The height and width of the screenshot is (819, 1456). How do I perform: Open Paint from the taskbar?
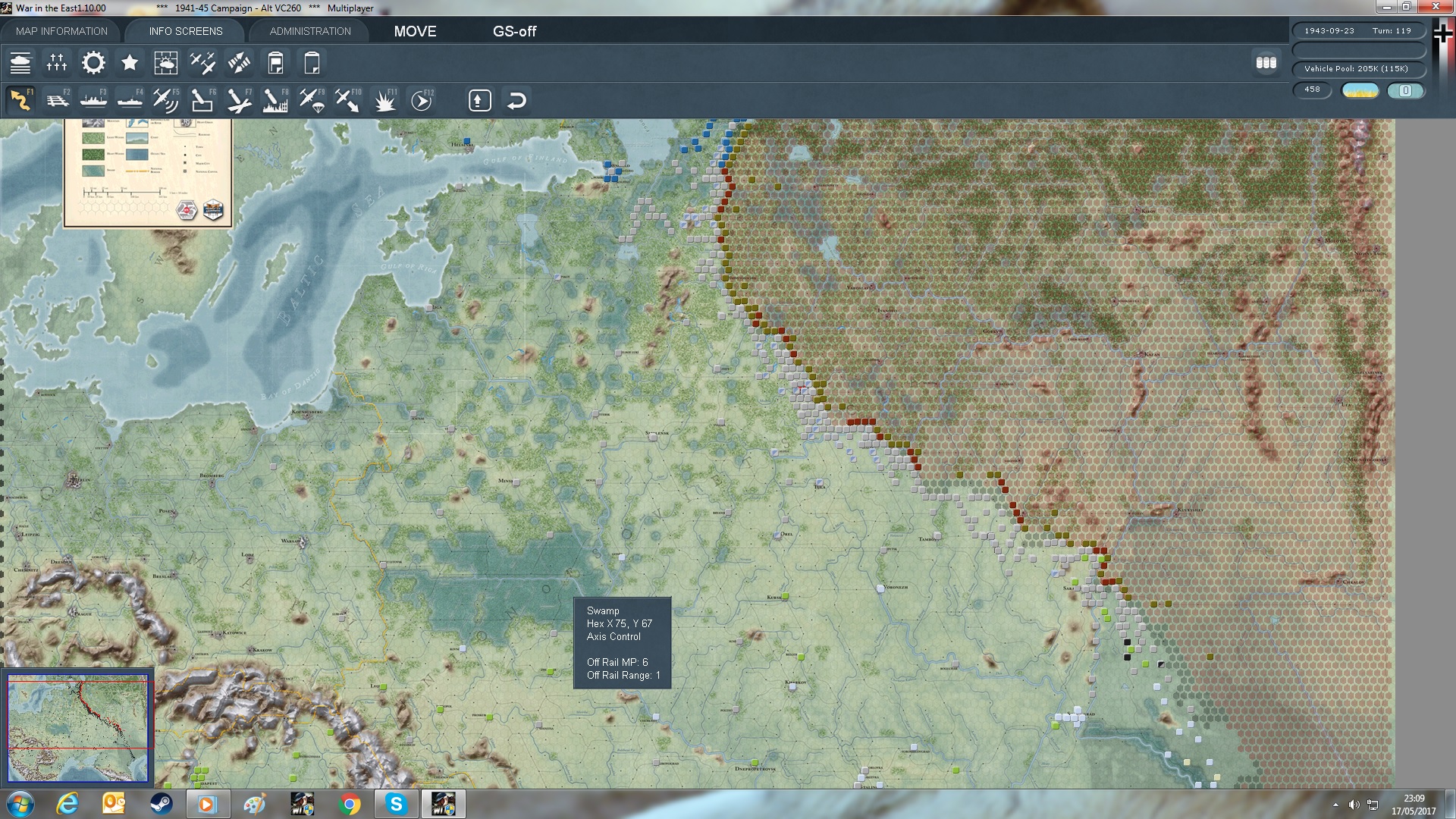[x=255, y=804]
